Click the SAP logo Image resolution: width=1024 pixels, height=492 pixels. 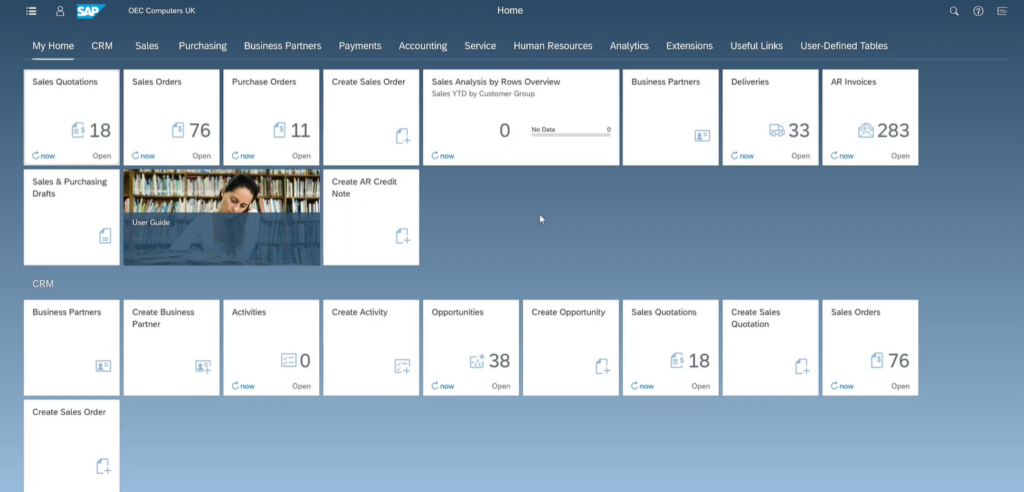click(x=91, y=11)
